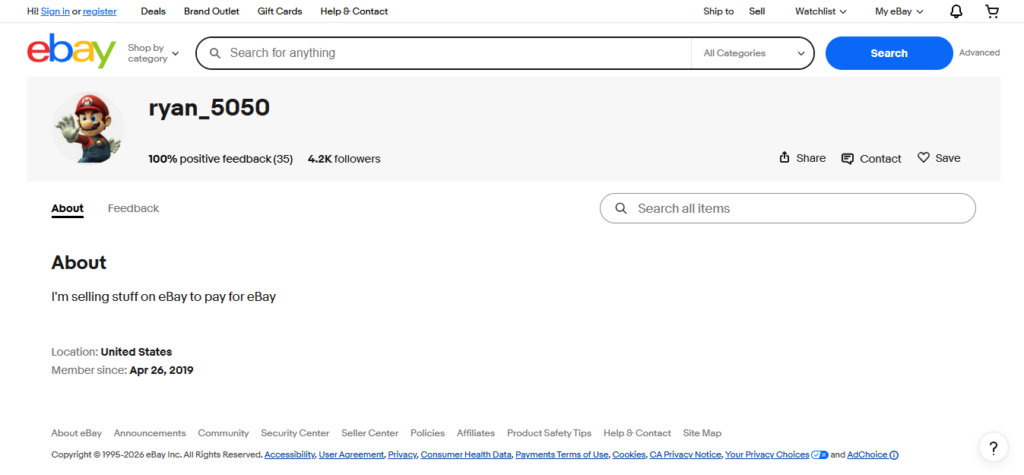Image resolution: width=1024 pixels, height=475 pixels.
Task: Click the blue Search button
Action: pyautogui.click(x=889, y=53)
